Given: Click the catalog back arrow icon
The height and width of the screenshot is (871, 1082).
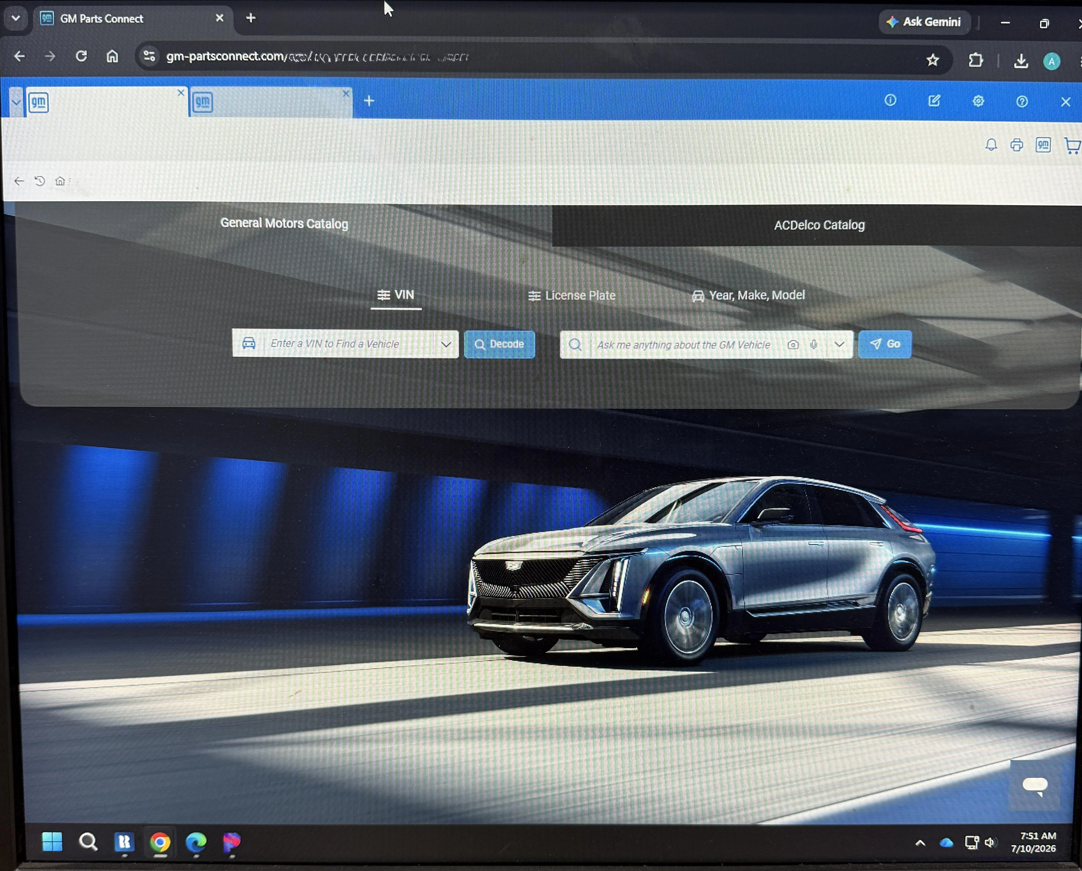Looking at the screenshot, I should (19, 181).
